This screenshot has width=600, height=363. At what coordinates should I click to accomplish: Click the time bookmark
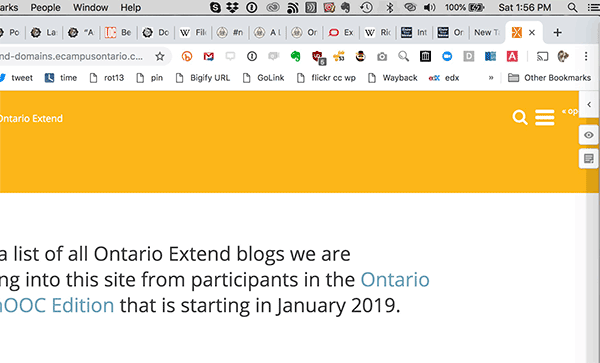pos(61,78)
